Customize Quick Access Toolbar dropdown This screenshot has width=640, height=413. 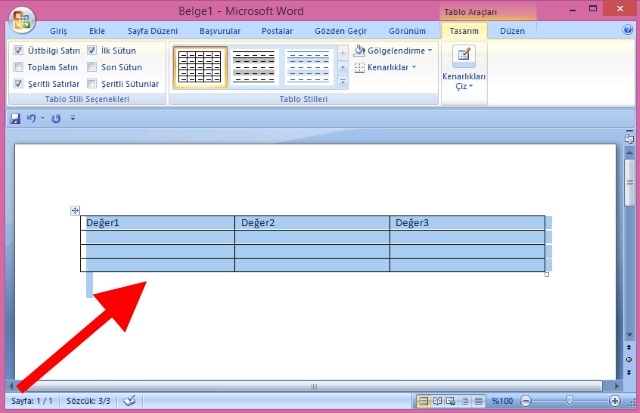coord(73,118)
